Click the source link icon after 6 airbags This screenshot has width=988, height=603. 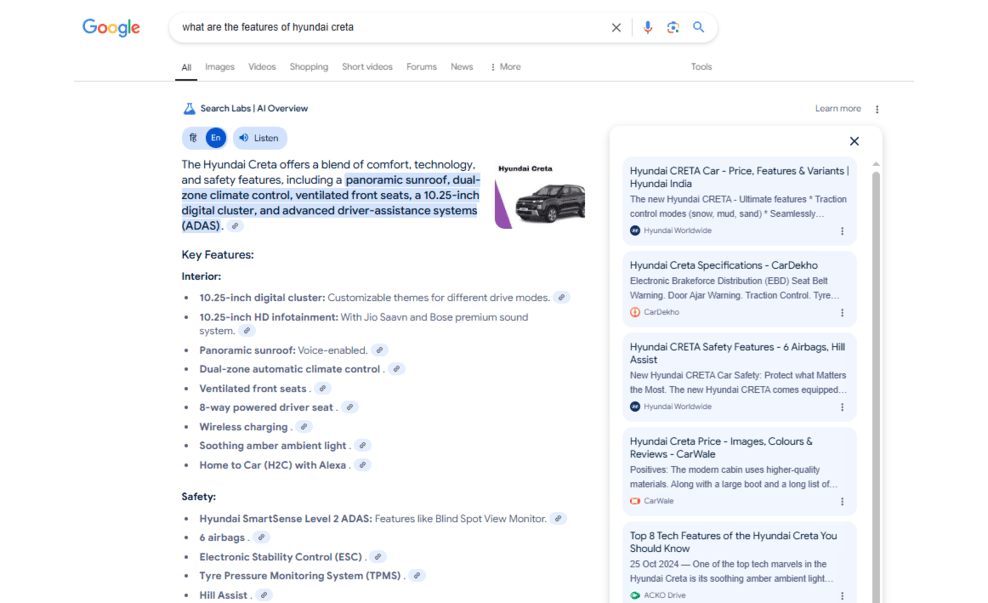pos(262,538)
